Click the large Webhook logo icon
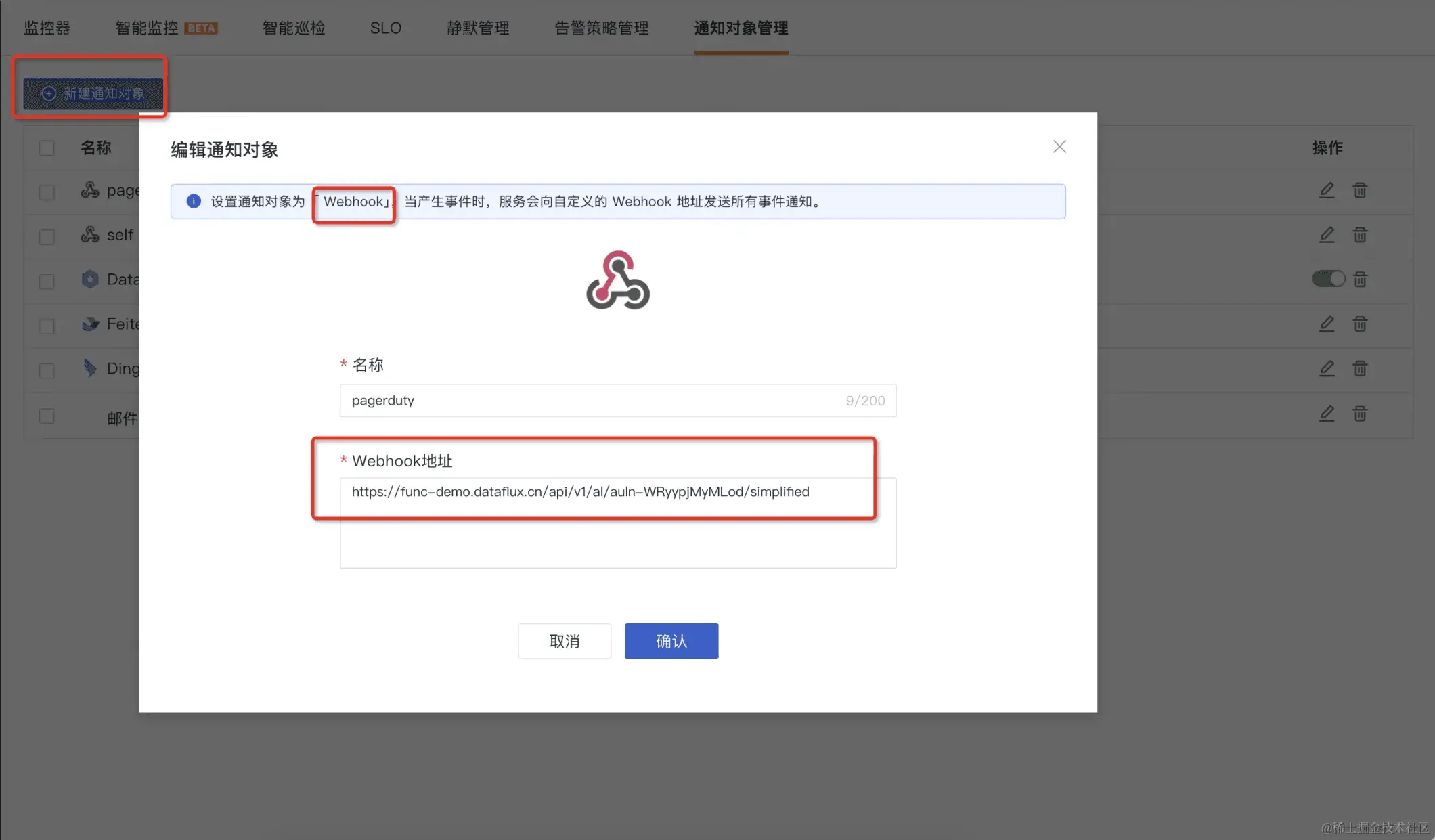The height and width of the screenshot is (840, 1435). click(617, 280)
